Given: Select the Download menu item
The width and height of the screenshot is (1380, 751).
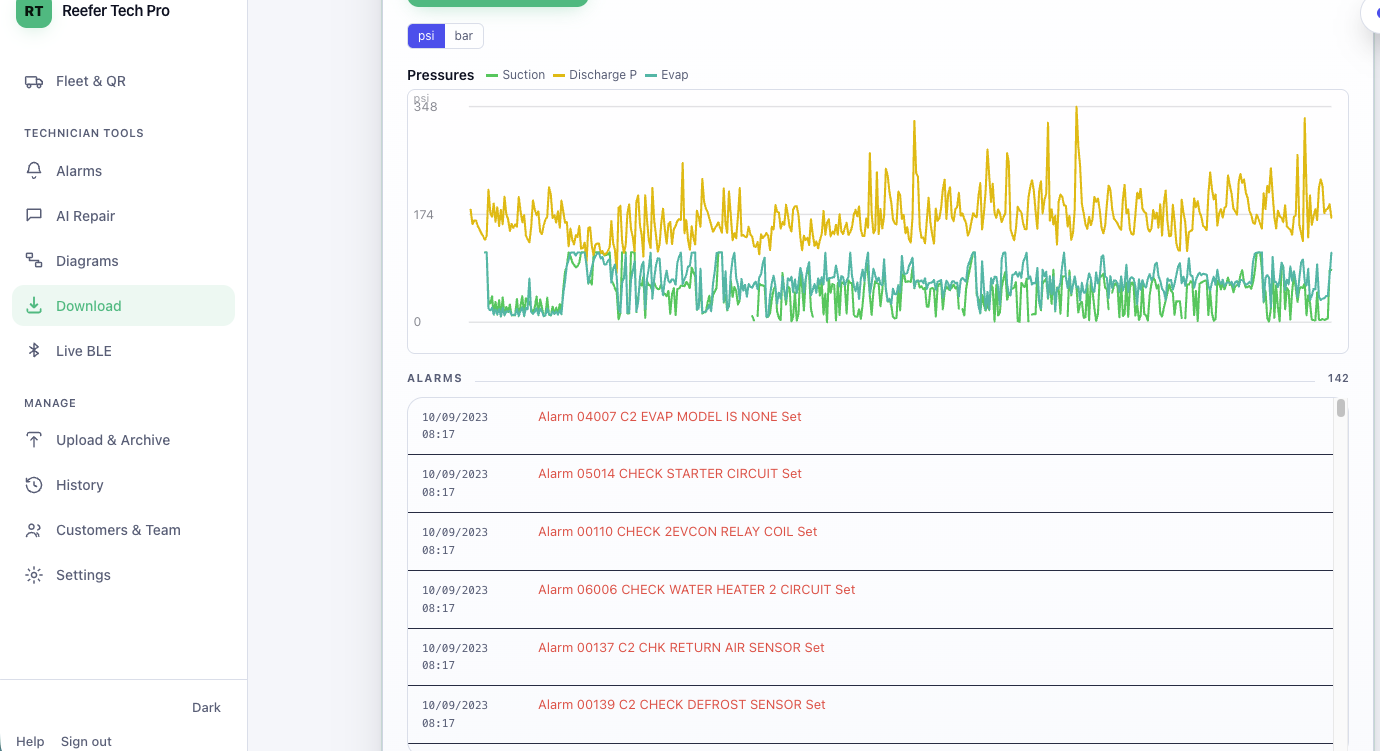Looking at the screenshot, I should click(x=124, y=306).
